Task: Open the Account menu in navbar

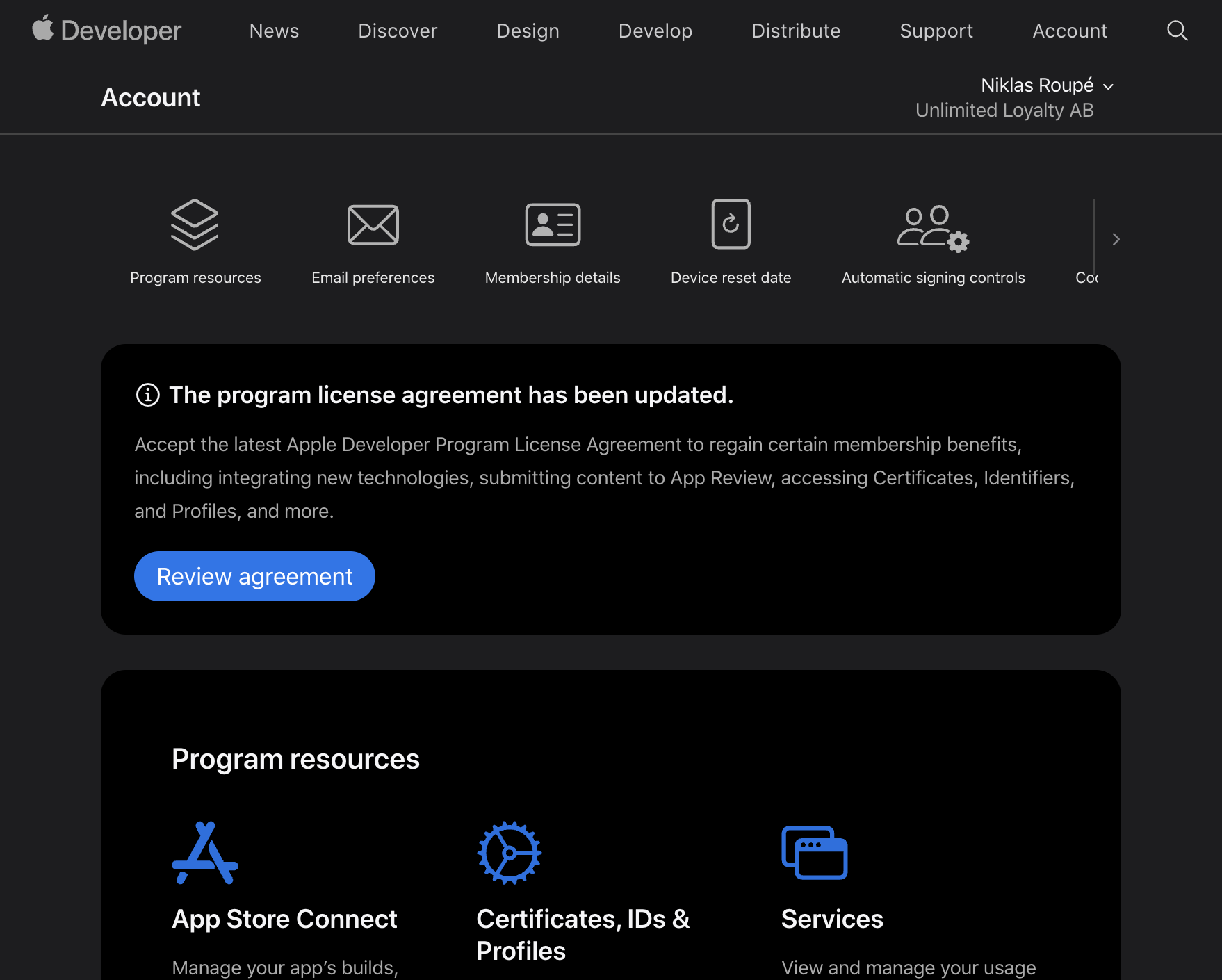Action: (x=1070, y=31)
